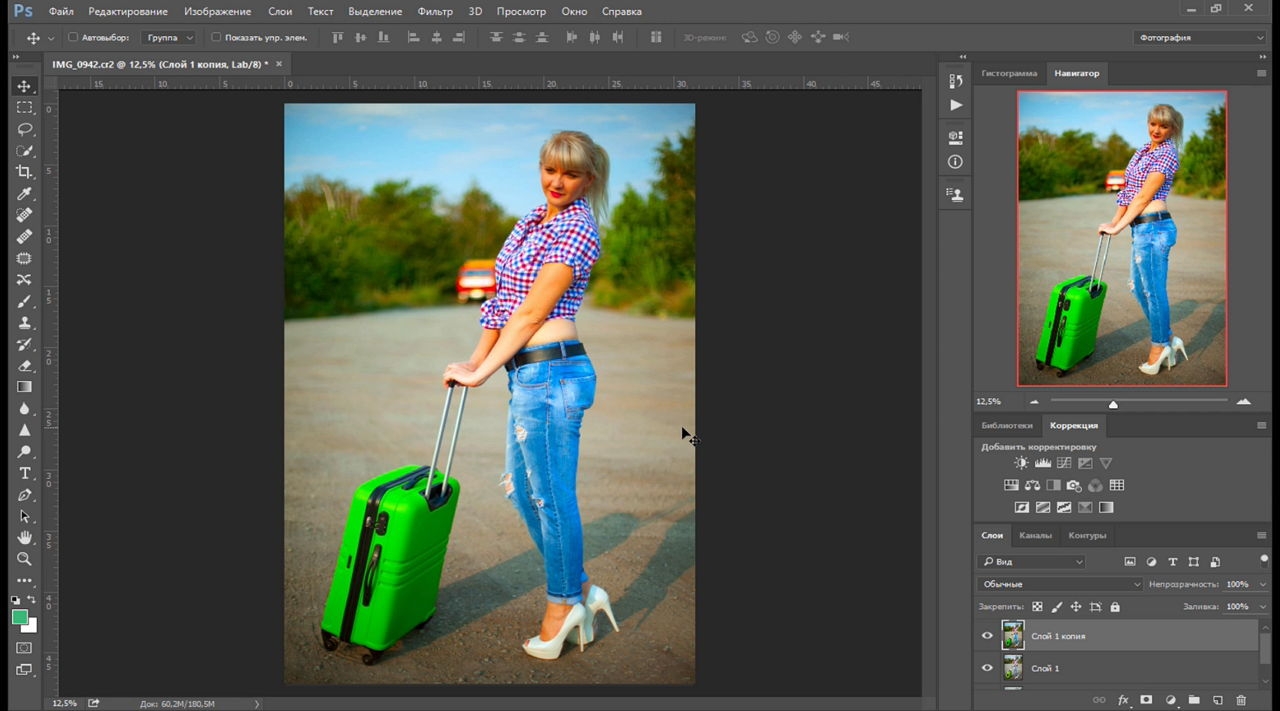Toggle layer filter on/off switch
Viewport: 1280px width, 711px height.
coord(1264,559)
